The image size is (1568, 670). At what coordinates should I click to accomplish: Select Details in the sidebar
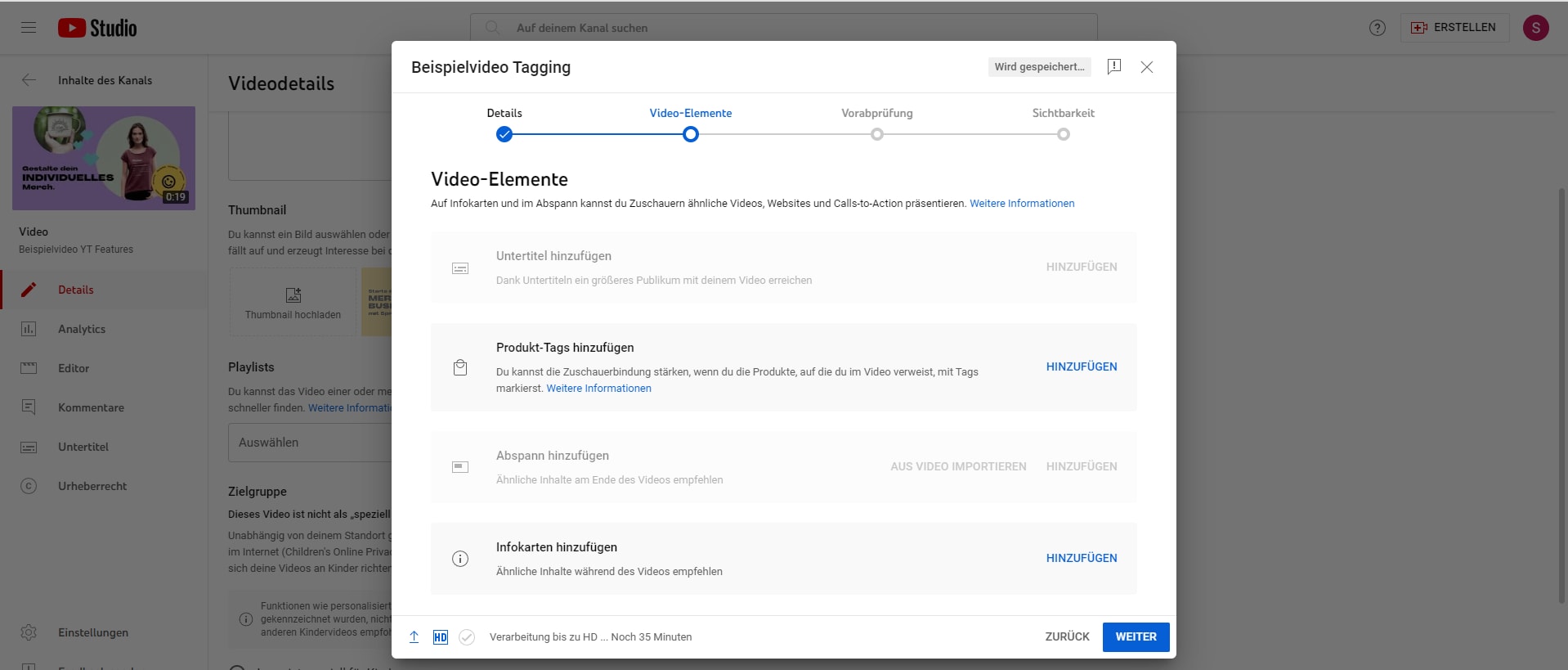pyautogui.click(x=104, y=290)
